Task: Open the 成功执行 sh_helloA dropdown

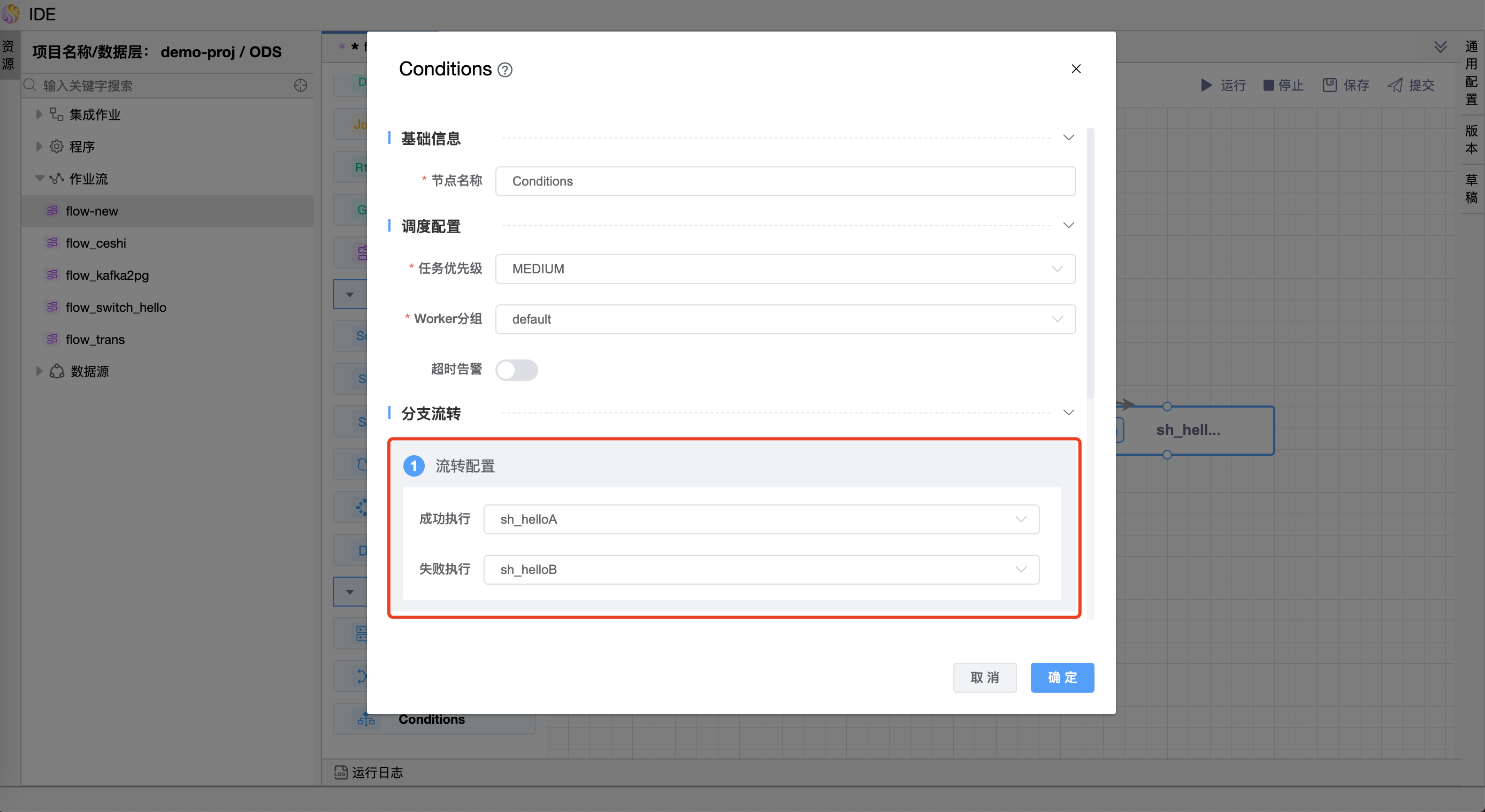Action: [x=761, y=519]
